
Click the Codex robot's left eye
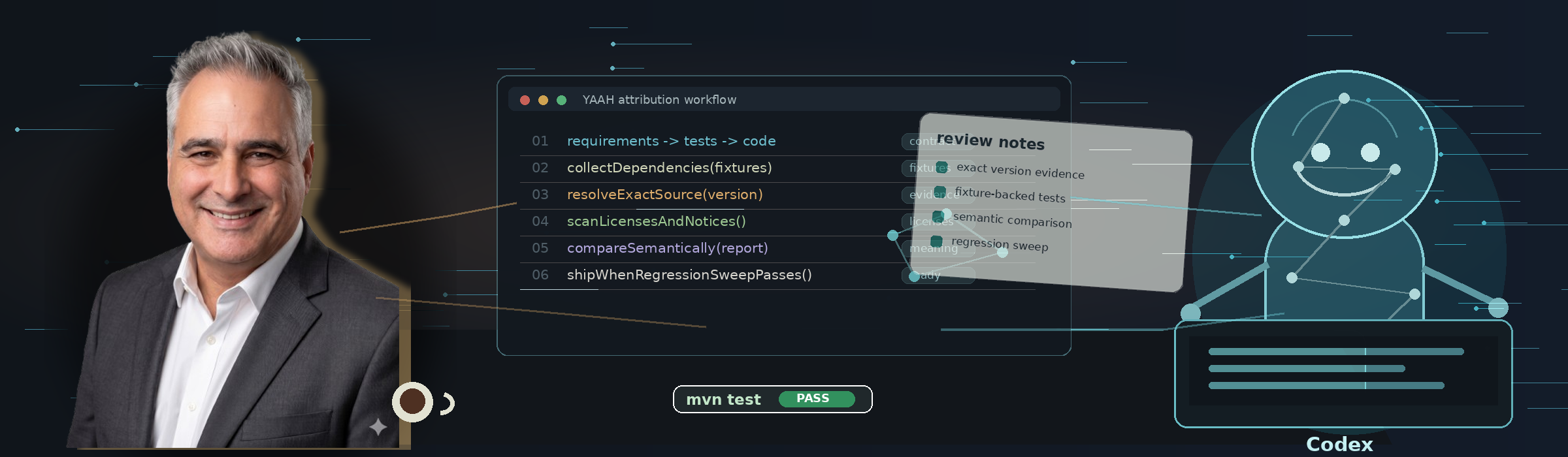pos(1320,152)
